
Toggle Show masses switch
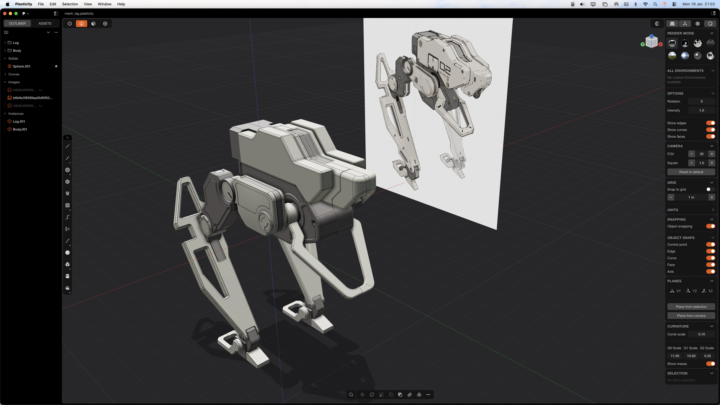710,364
